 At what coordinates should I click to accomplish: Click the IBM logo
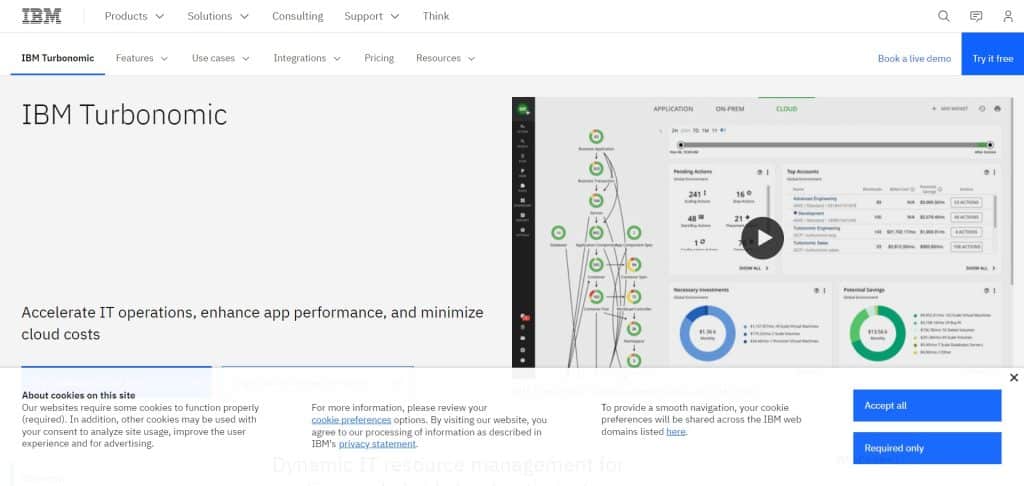[x=42, y=16]
